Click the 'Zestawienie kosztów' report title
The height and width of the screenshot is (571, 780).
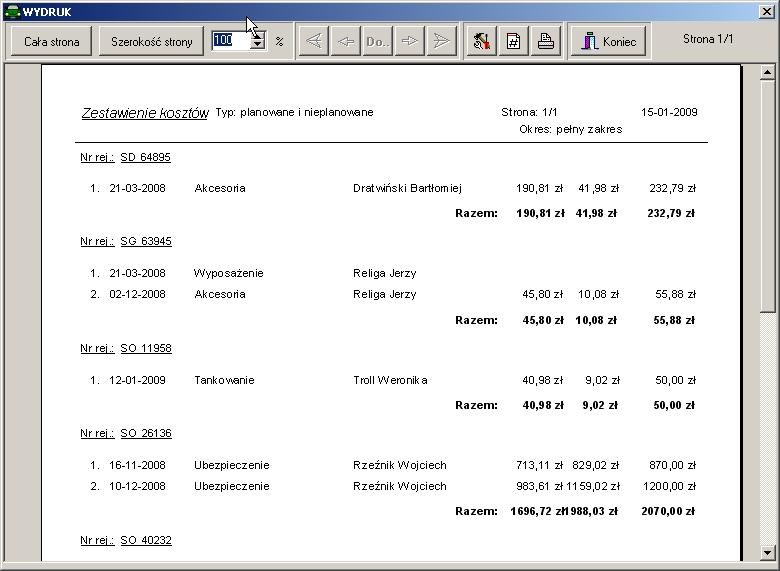pyautogui.click(x=145, y=113)
